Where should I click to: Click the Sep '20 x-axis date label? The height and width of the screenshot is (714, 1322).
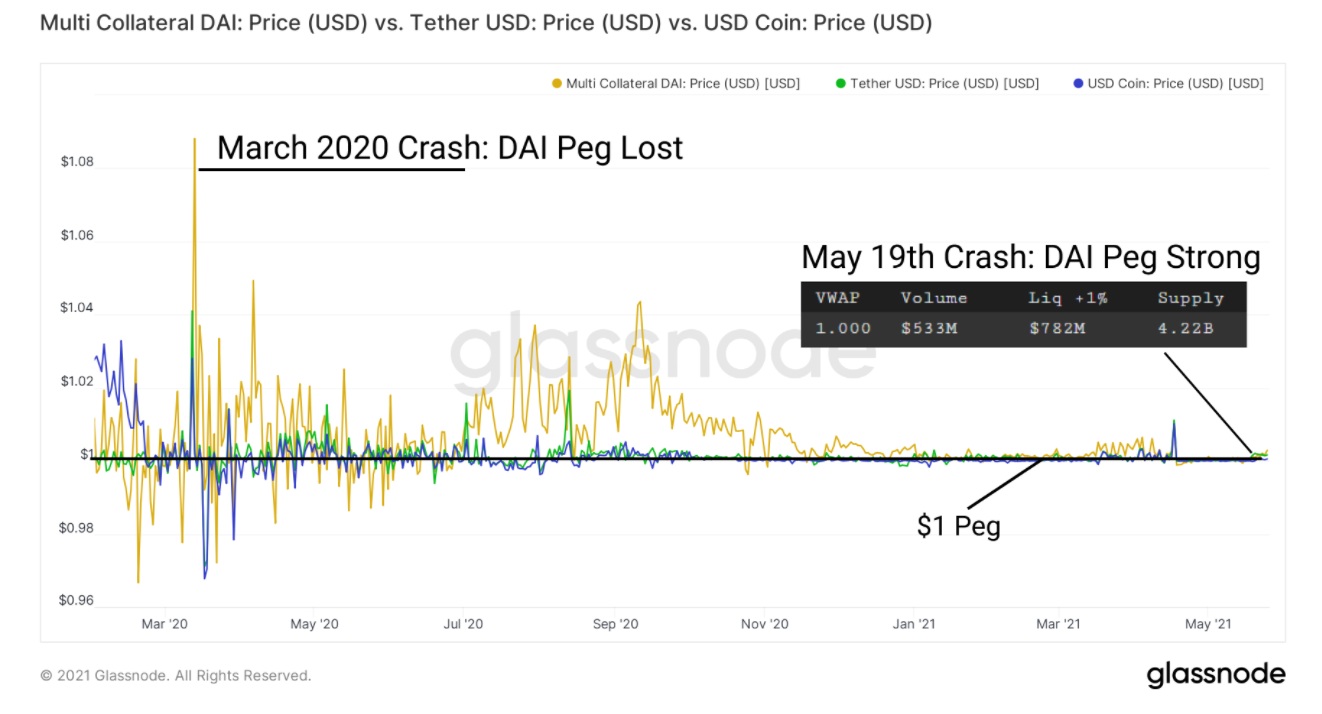pyautogui.click(x=616, y=624)
